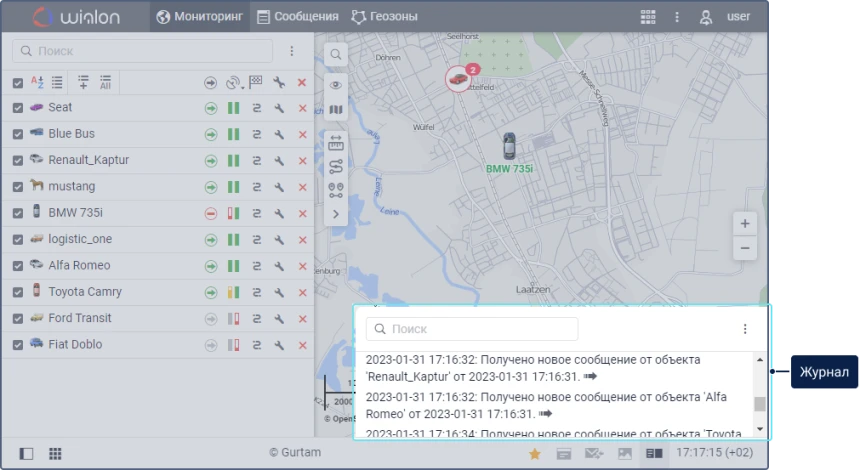The image size is (860, 470).
Task: Select the Alfa Romeo unit name
Action: 79,265
